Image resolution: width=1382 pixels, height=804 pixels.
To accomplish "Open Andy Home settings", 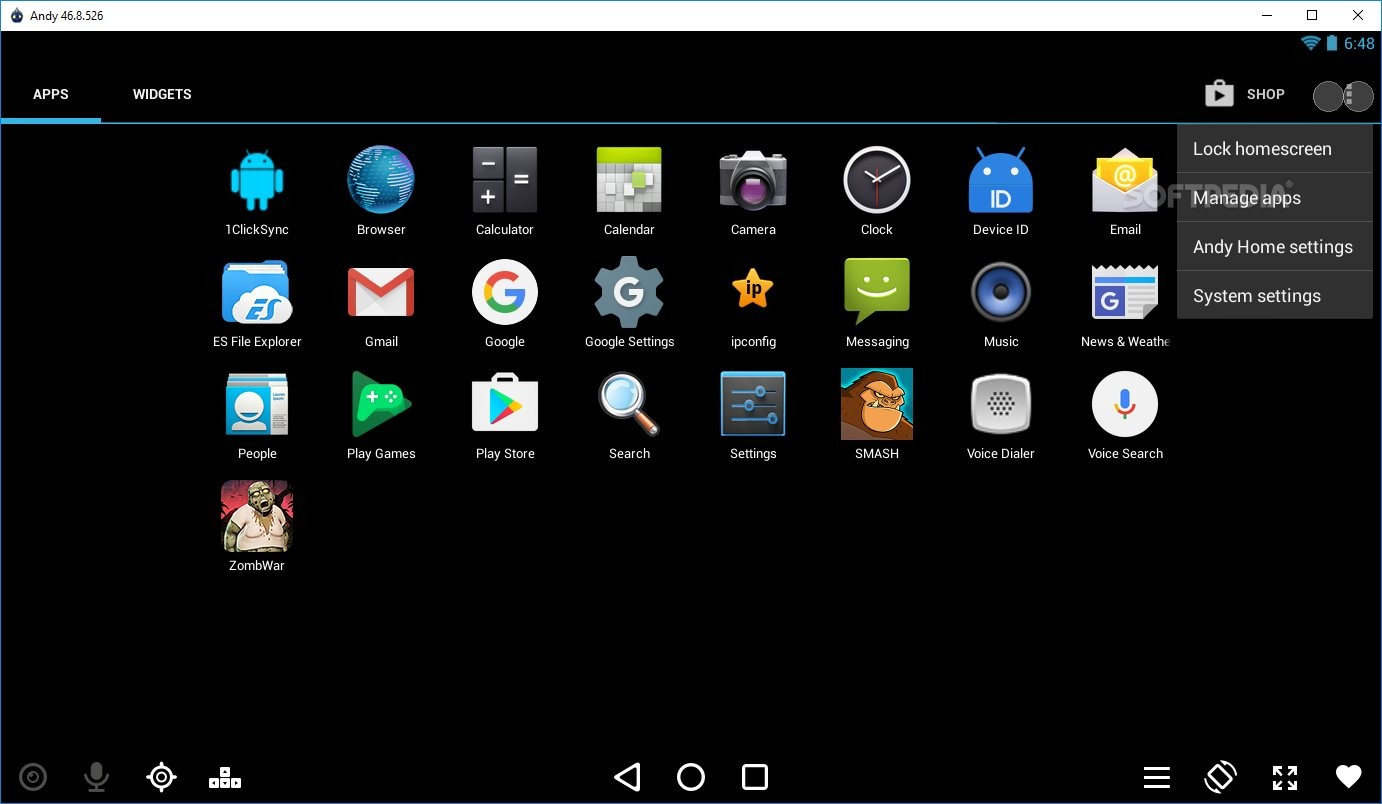I will (1274, 247).
